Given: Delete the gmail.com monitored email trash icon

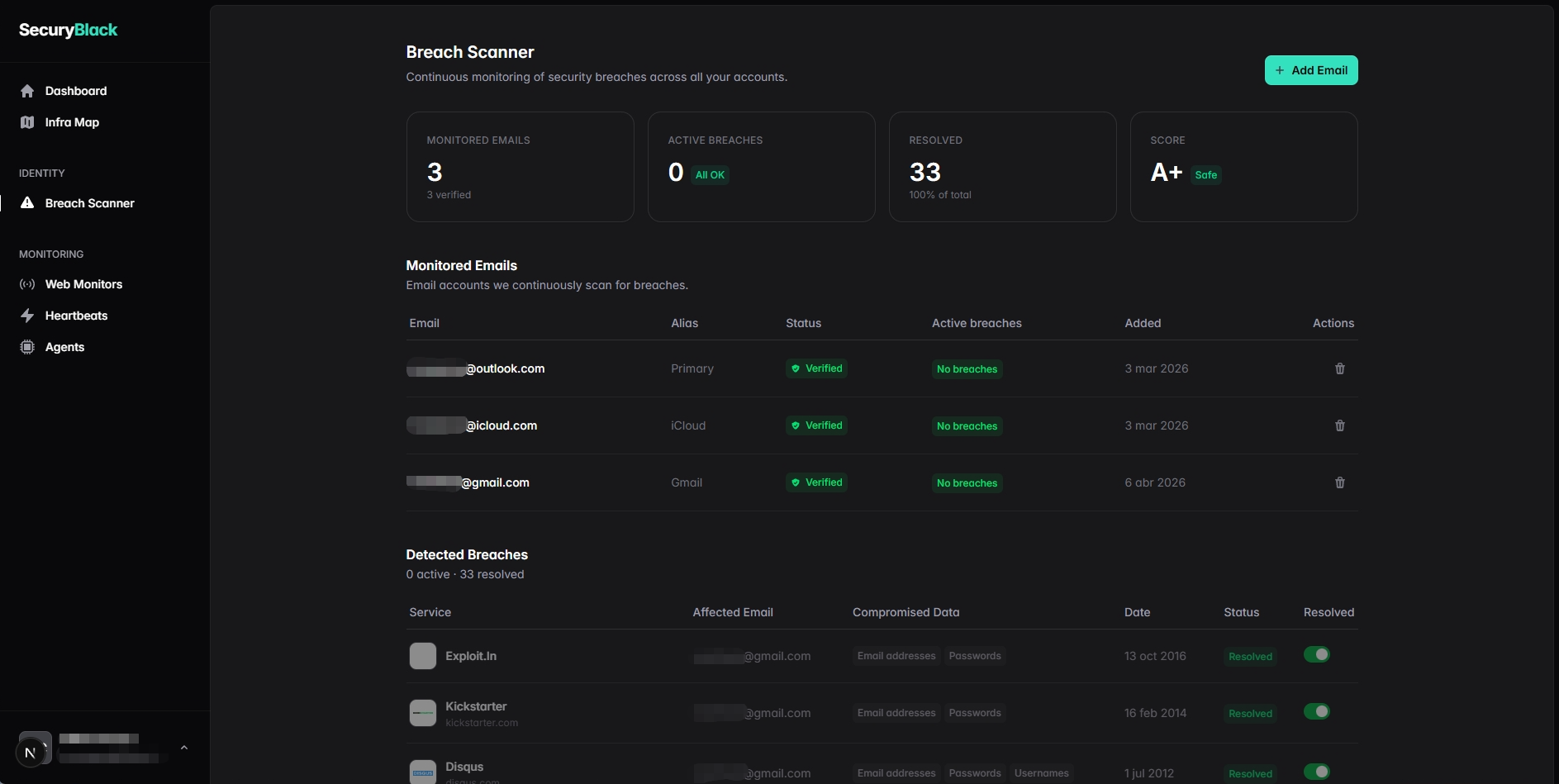Looking at the screenshot, I should pos(1339,482).
